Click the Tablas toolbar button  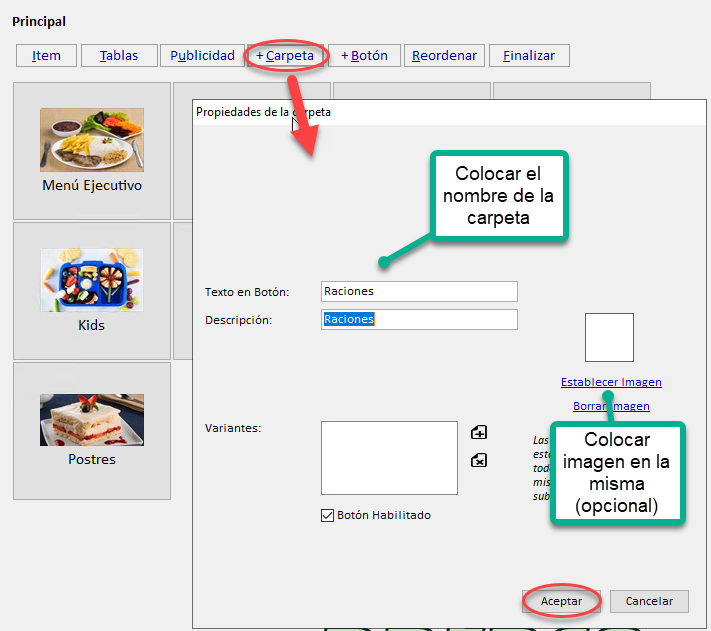point(119,56)
